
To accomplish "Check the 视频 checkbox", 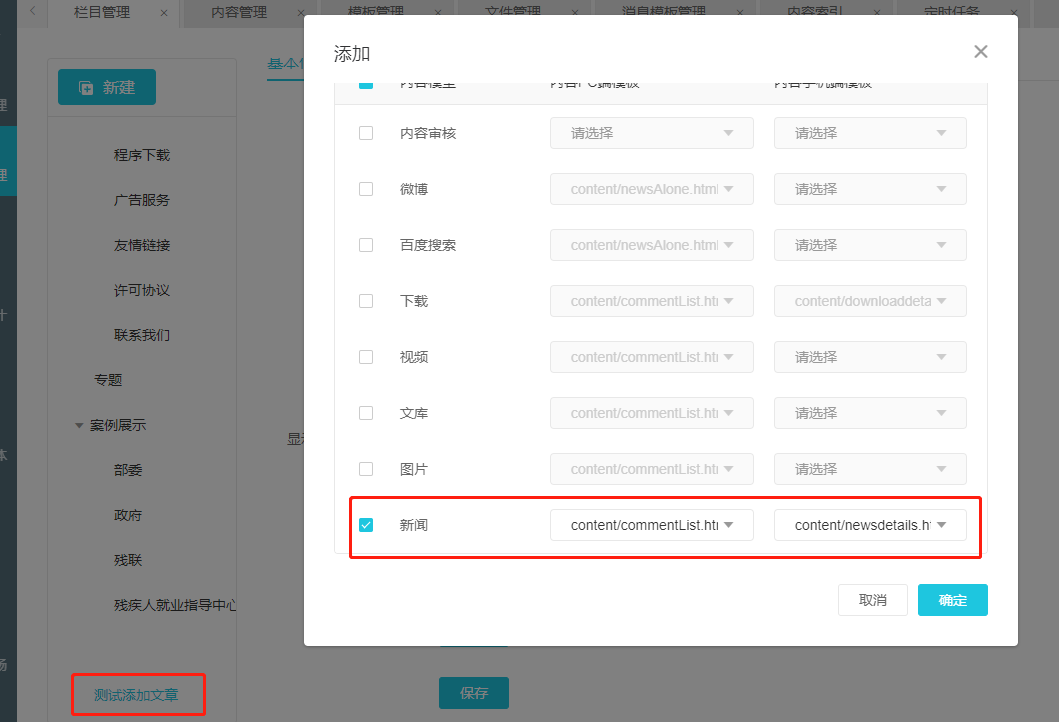I will (x=366, y=357).
